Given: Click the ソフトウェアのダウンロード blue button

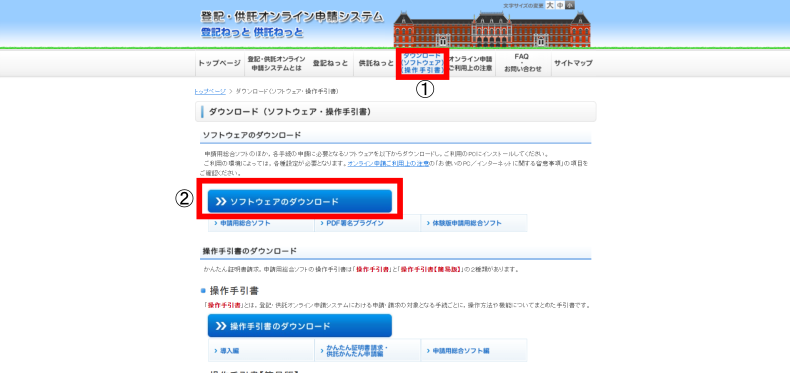Looking at the screenshot, I should [300, 202].
